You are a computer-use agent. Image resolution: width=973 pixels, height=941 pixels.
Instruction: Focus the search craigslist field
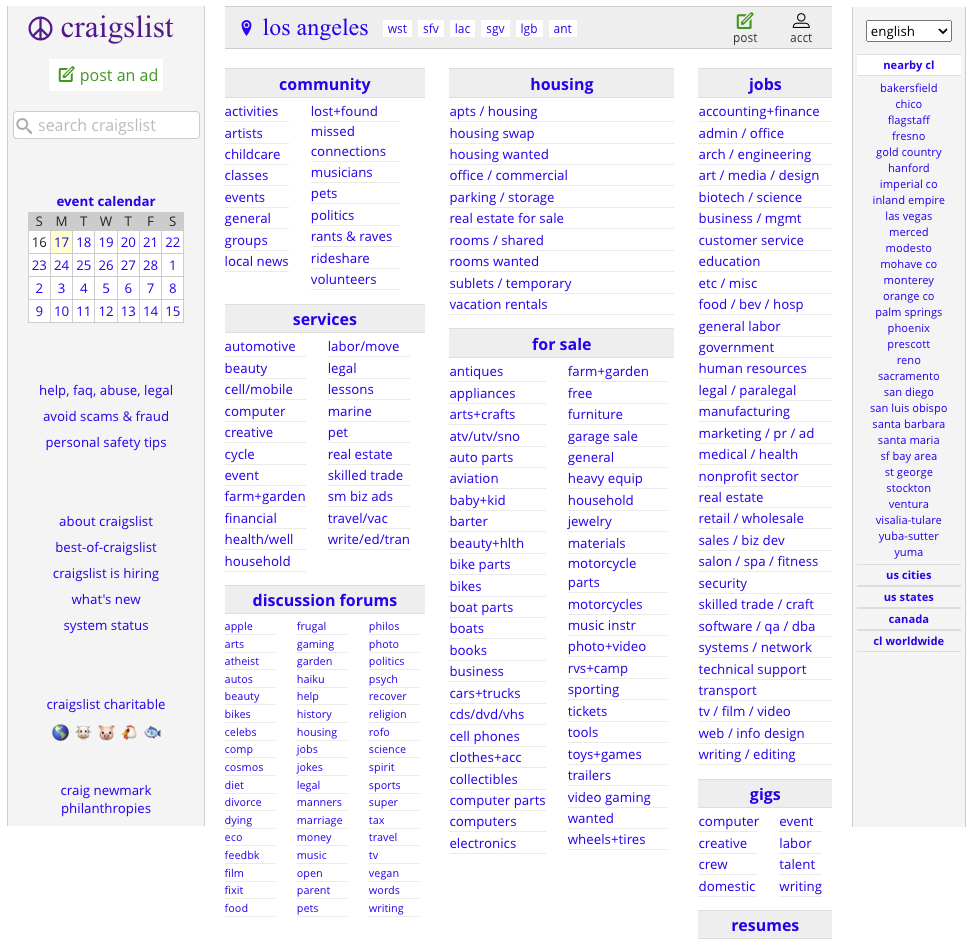point(106,125)
